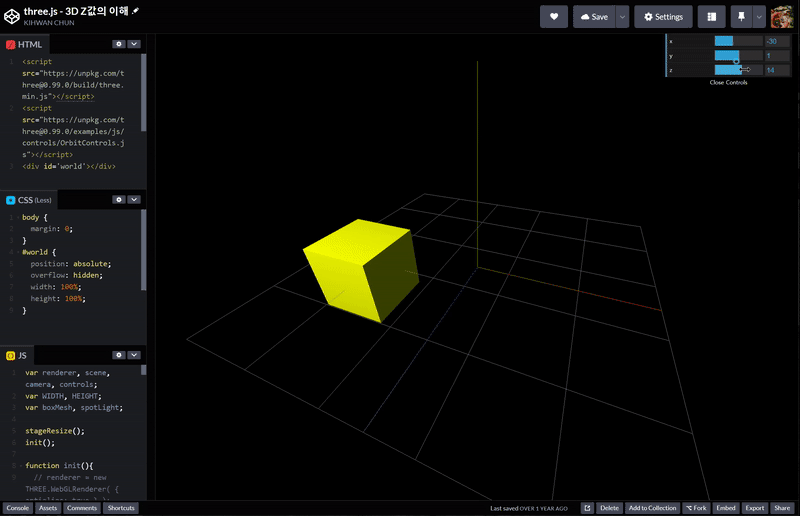Open user profile avatar menu

[782, 17]
